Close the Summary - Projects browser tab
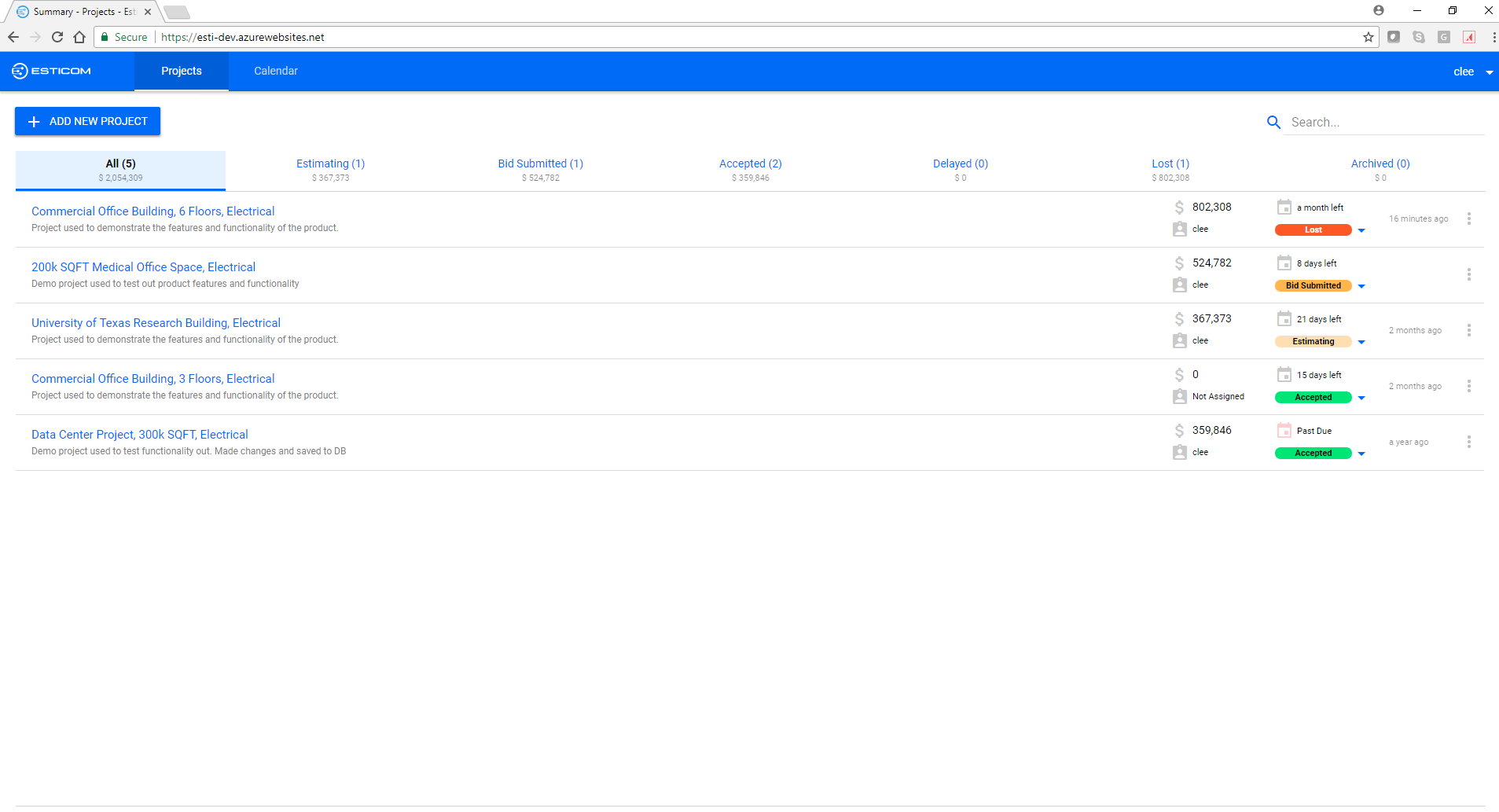 pos(148,12)
